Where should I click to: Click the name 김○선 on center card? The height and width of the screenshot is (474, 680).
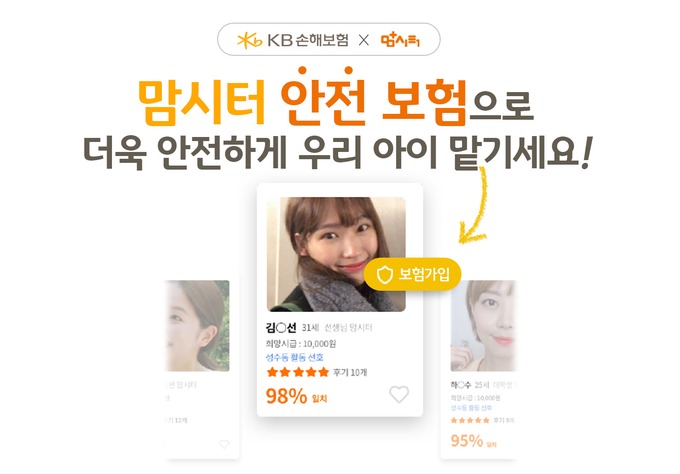pyautogui.click(x=281, y=327)
